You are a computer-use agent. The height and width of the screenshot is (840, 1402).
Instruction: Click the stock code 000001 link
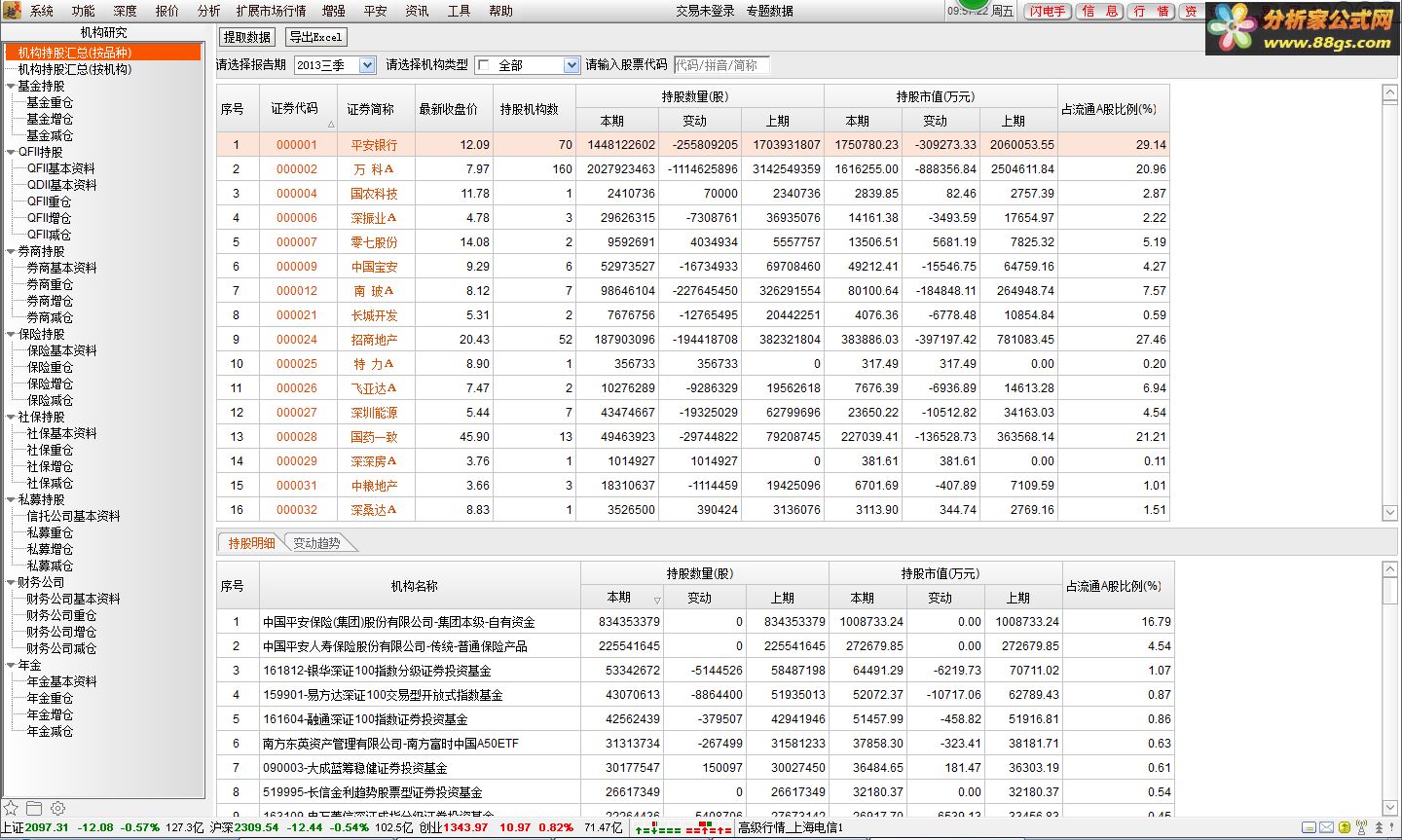(x=297, y=145)
